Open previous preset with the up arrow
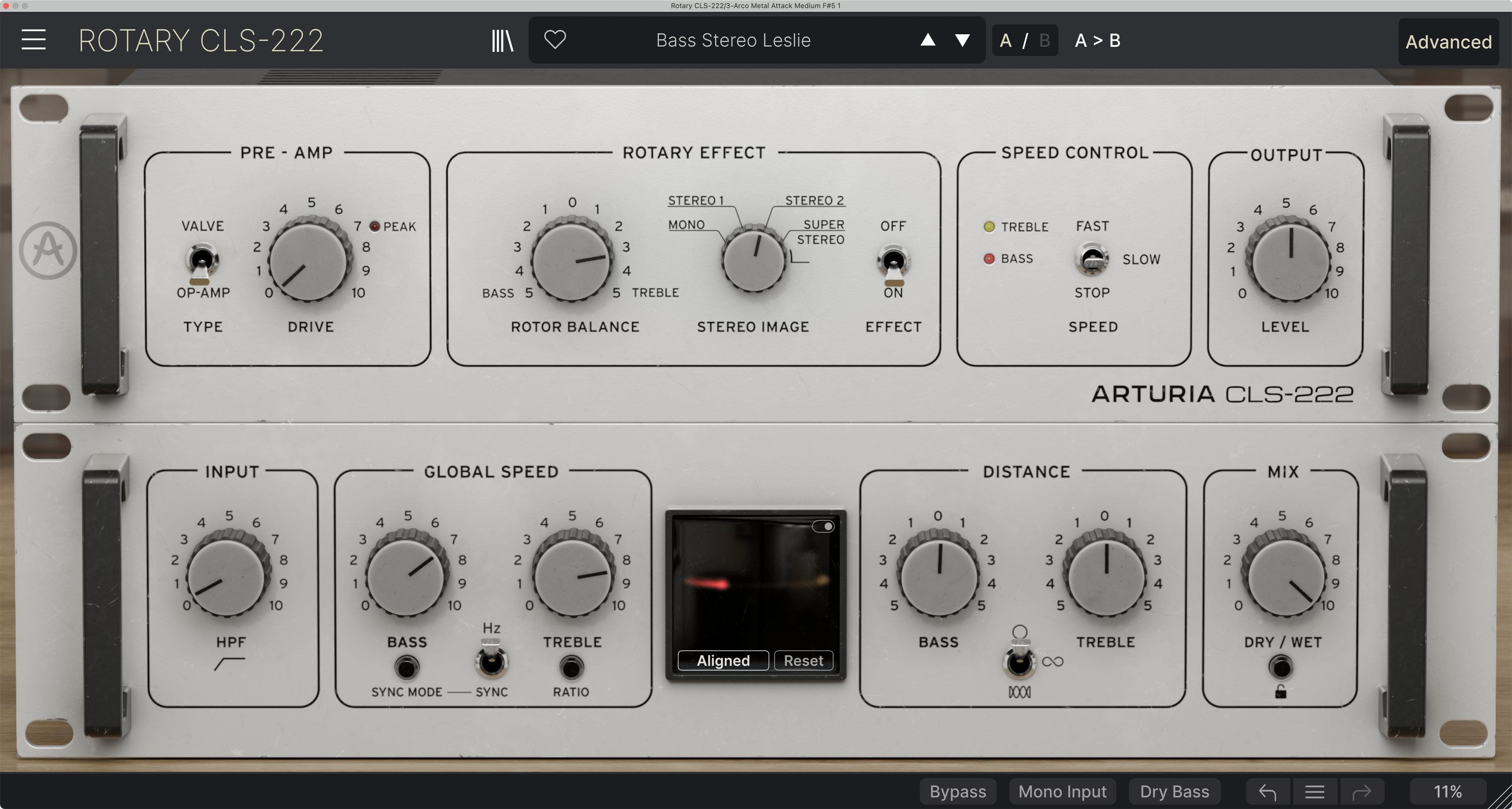Image resolution: width=1512 pixels, height=809 pixels. [928, 40]
